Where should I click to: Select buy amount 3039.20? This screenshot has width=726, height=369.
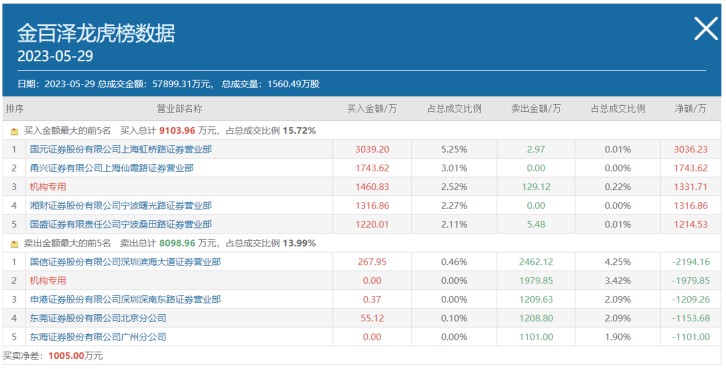click(x=372, y=150)
